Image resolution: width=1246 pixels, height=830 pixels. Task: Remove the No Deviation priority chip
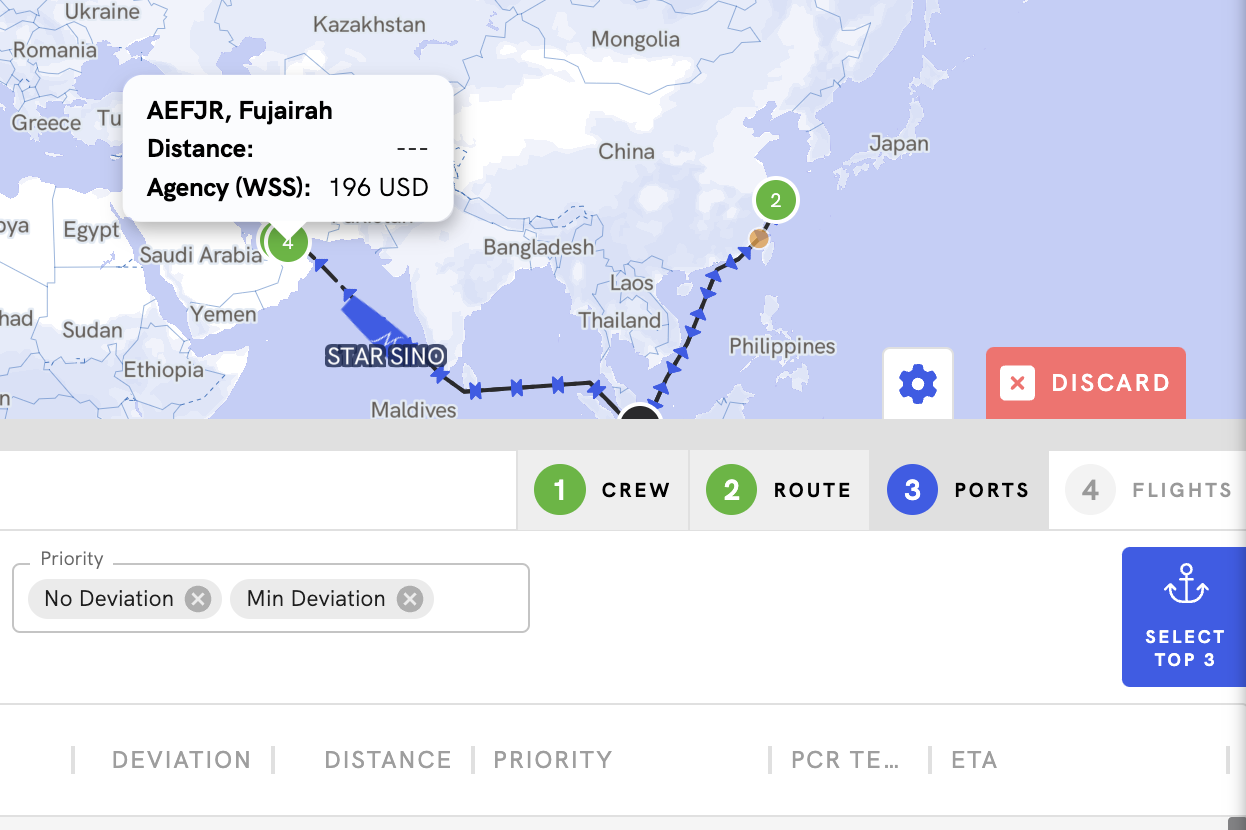click(198, 599)
